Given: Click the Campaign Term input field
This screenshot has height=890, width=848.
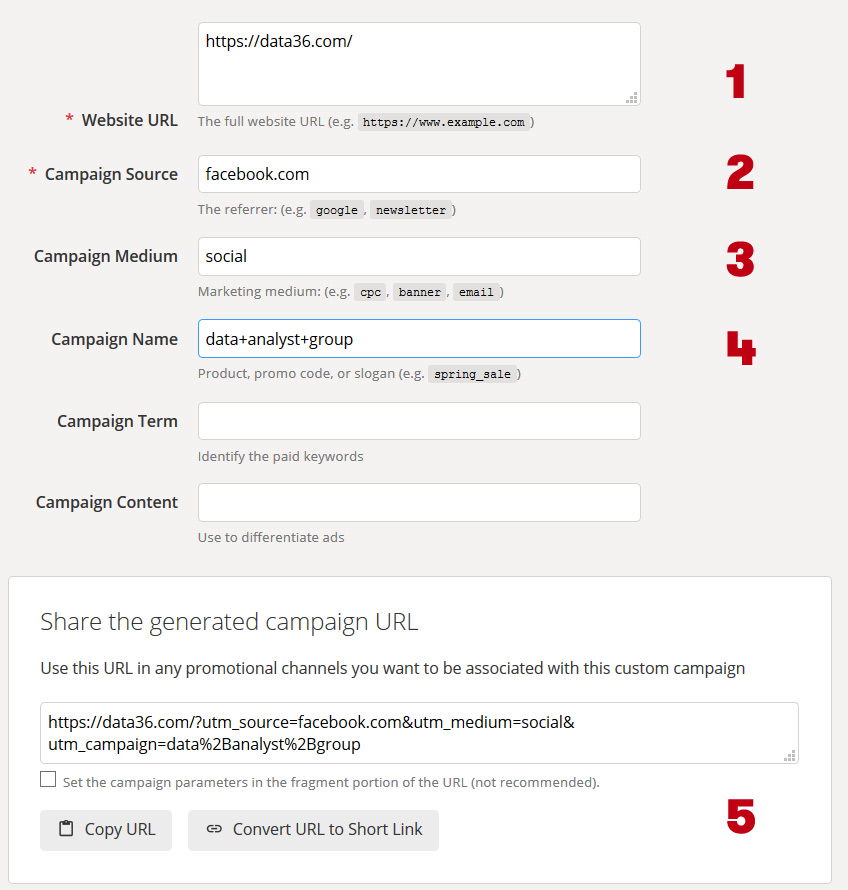Looking at the screenshot, I should (419, 421).
